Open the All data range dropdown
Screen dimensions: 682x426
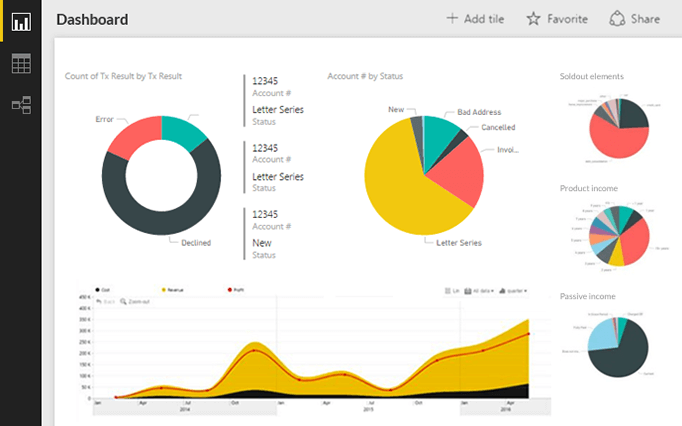(484, 291)
